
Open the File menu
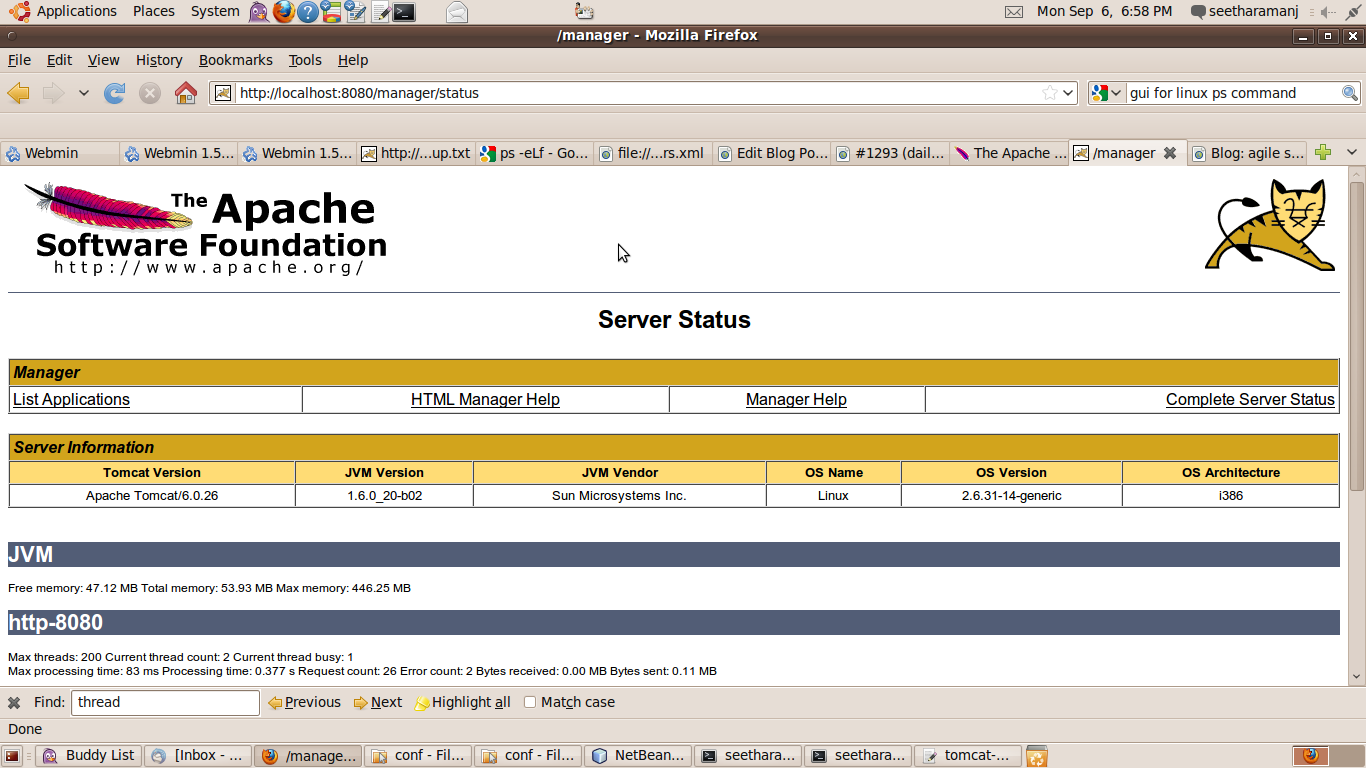tap(19, 60)
